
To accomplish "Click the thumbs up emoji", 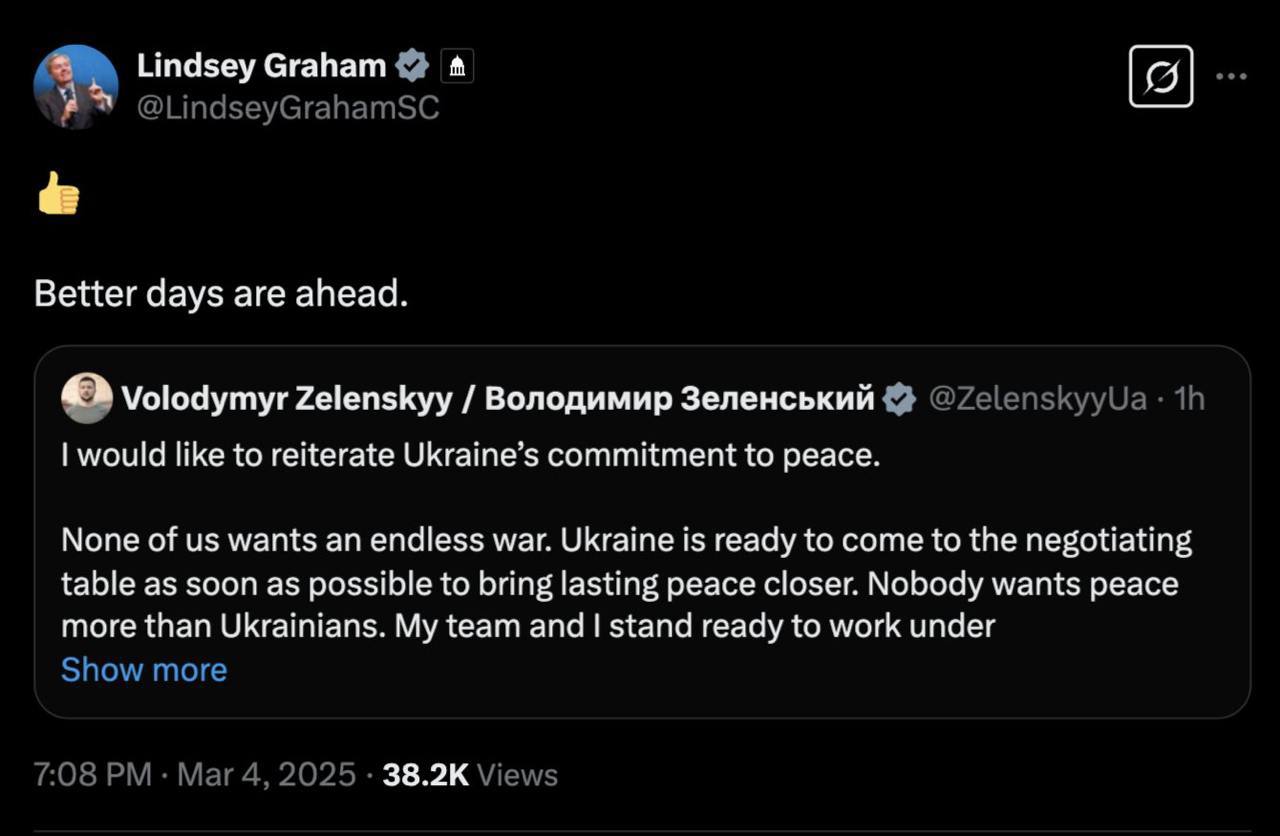I will point(58,194).
